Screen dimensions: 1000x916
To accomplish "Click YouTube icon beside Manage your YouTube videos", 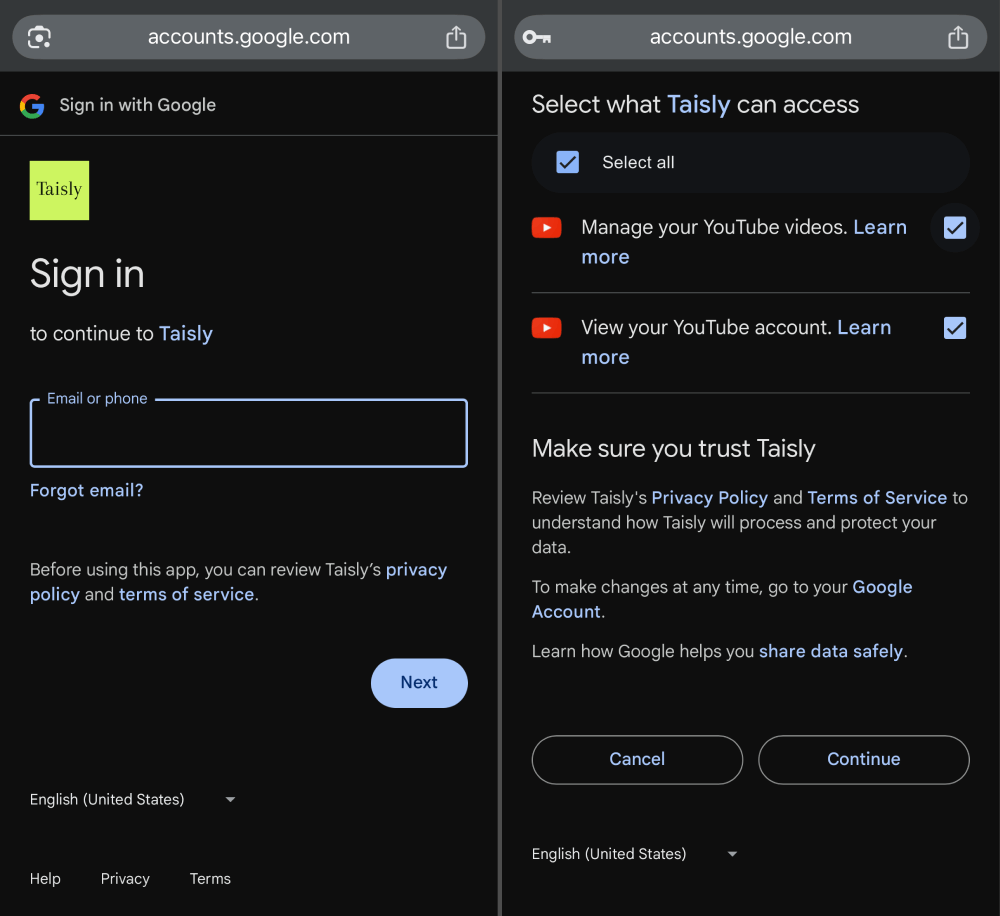I will point(547,228).
